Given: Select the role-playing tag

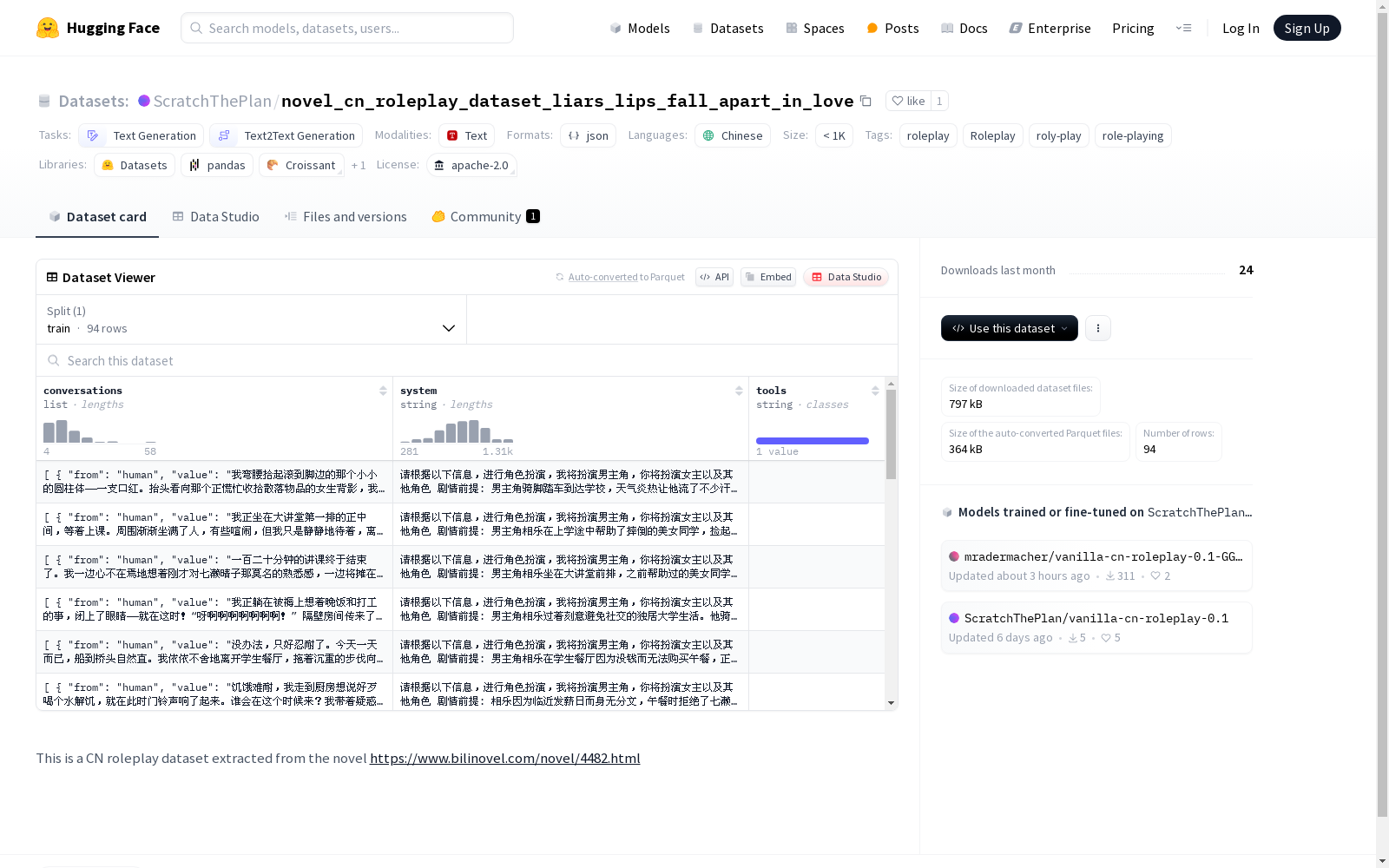Looking at the screenshot, I should click(1133, 135).
